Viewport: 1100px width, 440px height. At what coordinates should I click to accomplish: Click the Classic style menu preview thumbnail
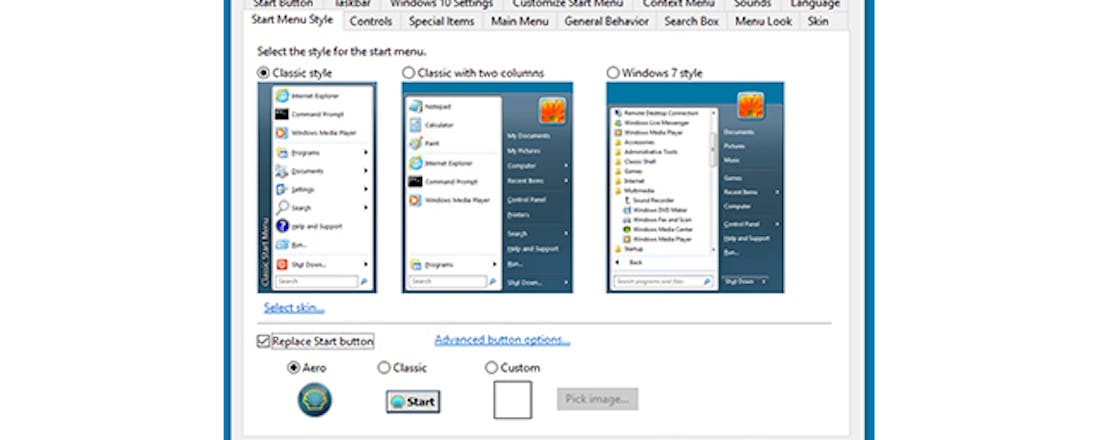pos(317,187)
